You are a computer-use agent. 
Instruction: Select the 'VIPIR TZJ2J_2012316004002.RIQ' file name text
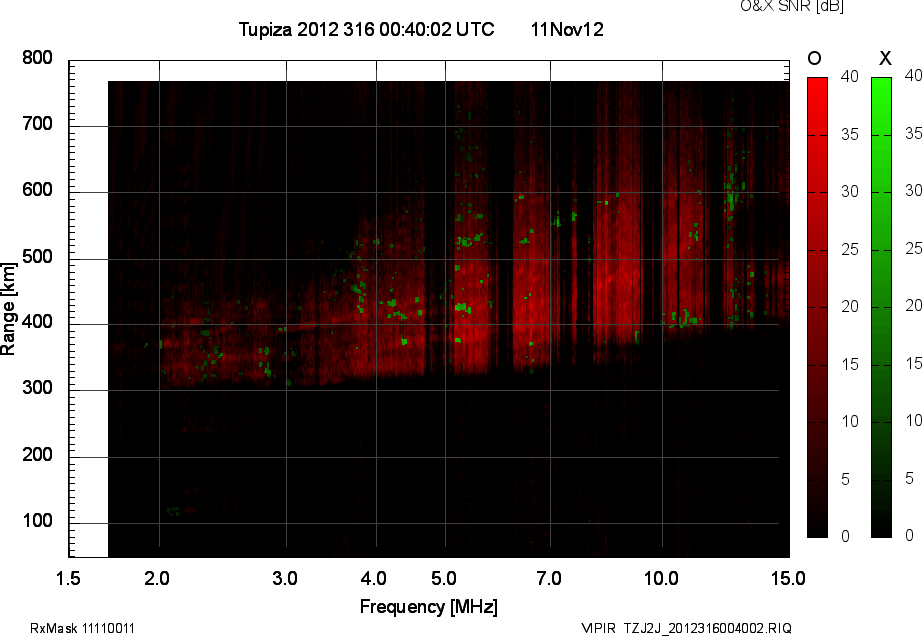click(686, 628)
